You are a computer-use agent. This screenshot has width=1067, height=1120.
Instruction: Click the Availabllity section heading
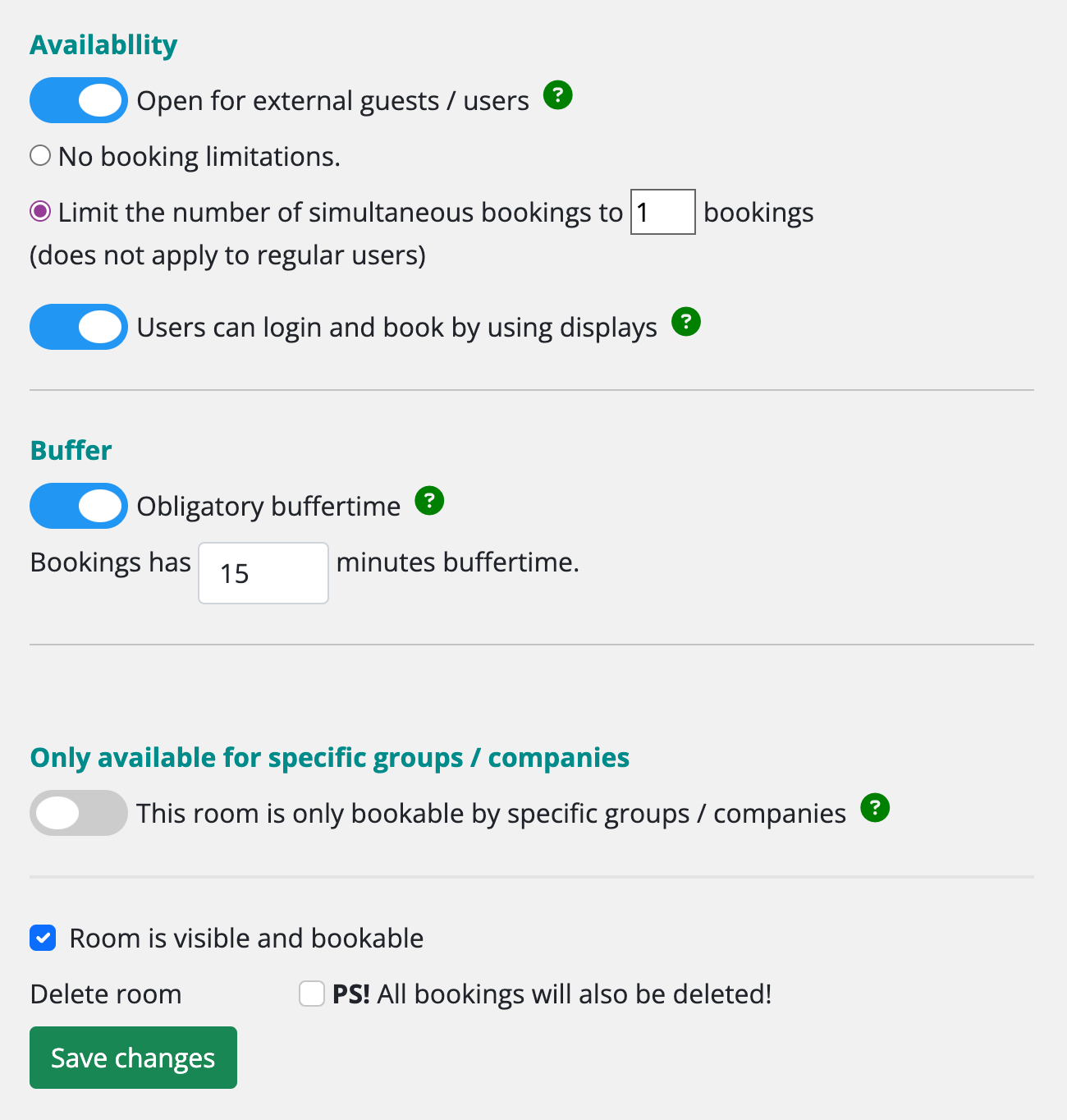point(103,44)
